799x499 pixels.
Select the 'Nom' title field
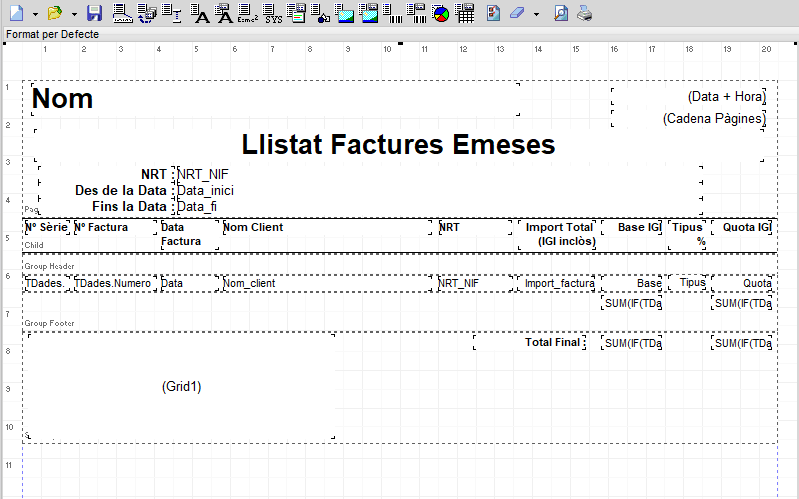275,99
